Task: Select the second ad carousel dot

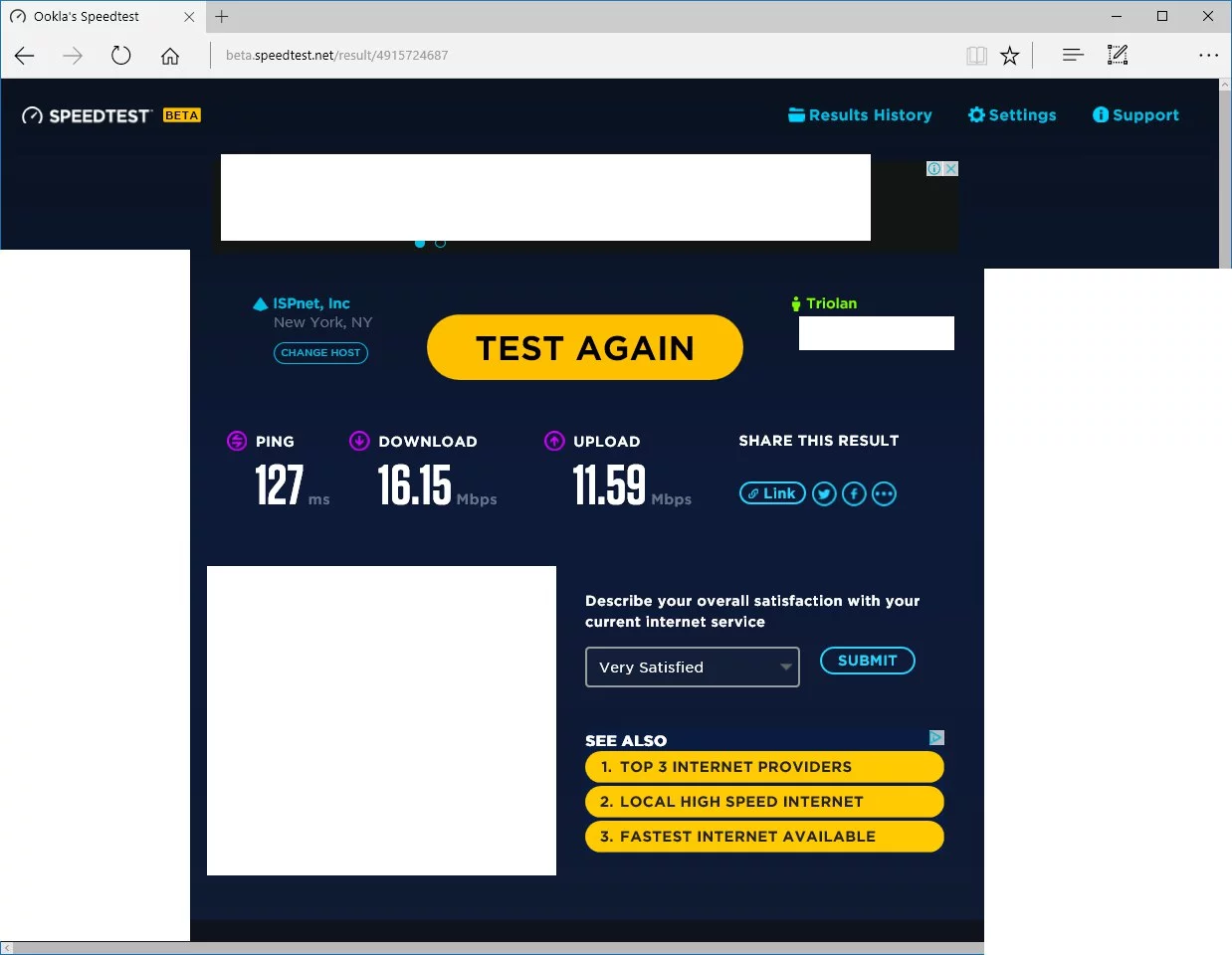Action: click(x=440, y=243)
